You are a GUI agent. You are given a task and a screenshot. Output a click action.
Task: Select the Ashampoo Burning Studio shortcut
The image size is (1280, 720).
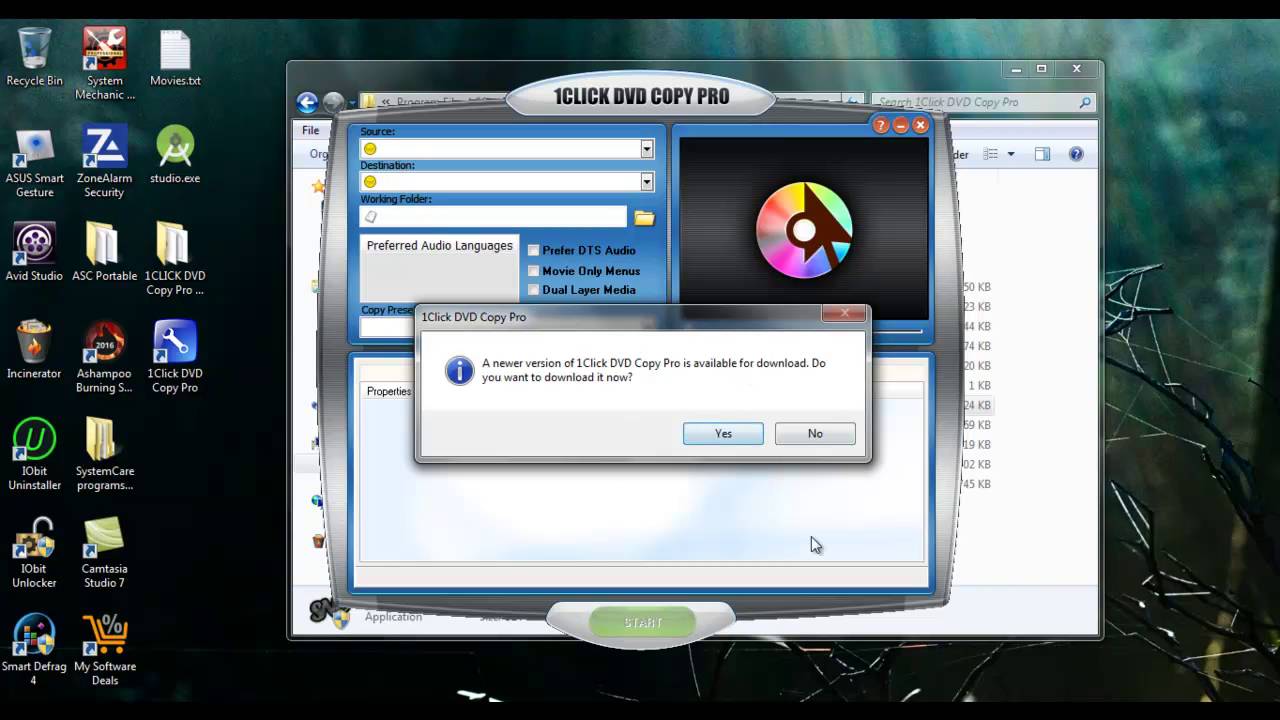[x=104, y=357]
